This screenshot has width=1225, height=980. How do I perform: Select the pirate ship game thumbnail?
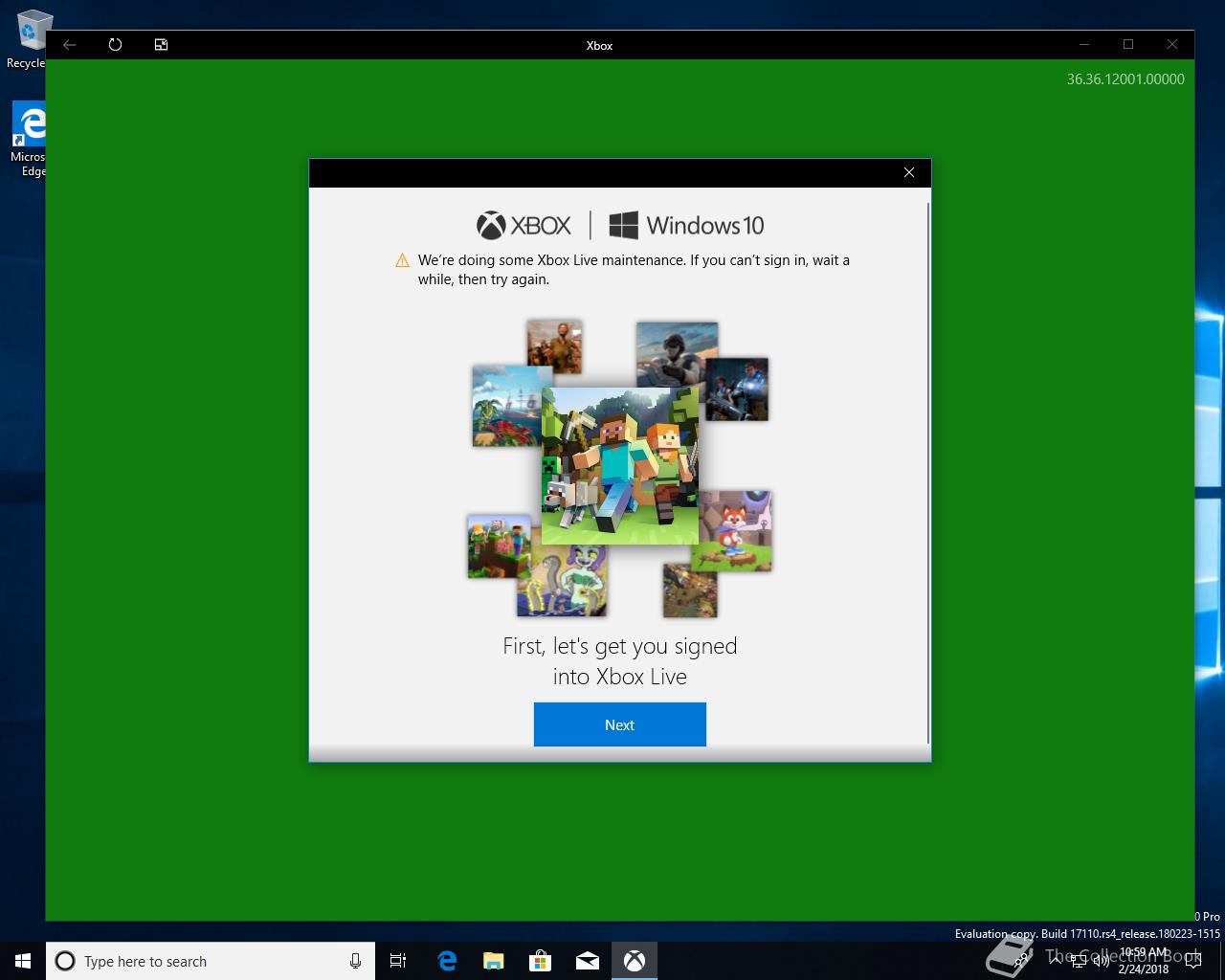[x=507, y=406]
